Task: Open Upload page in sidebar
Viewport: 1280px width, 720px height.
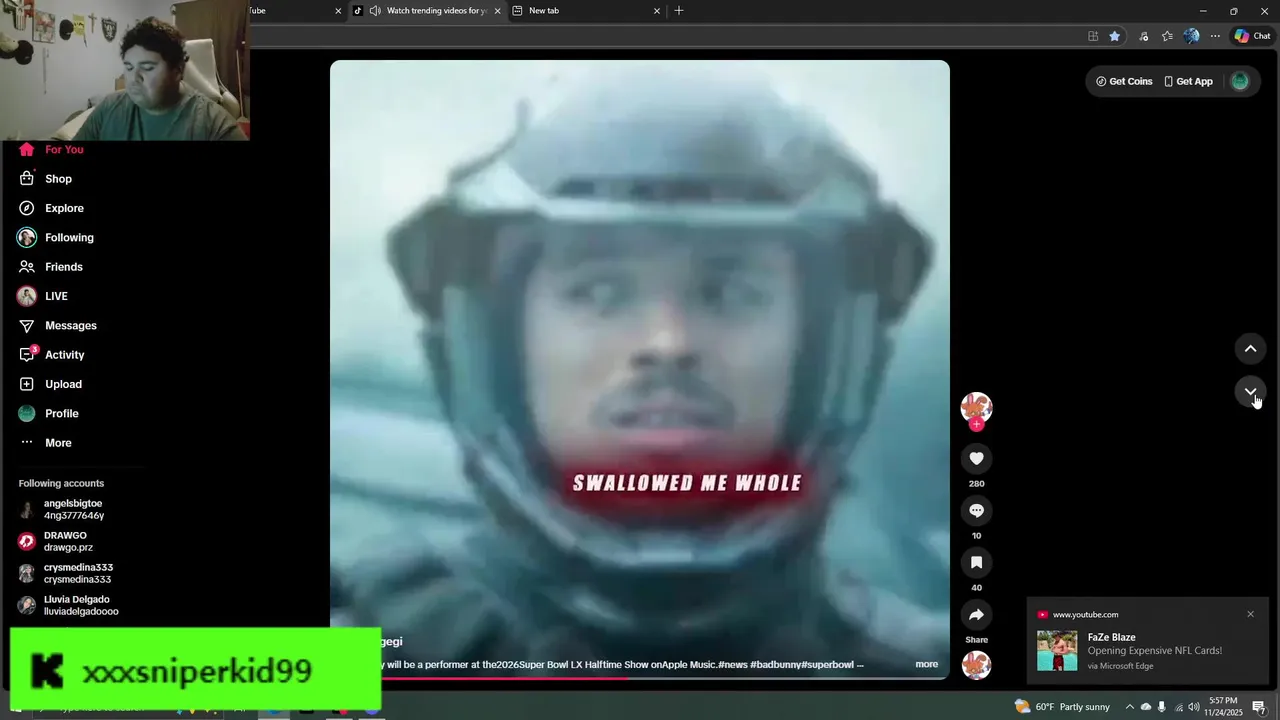Action: pyautogui.click(x=50, y=384)
